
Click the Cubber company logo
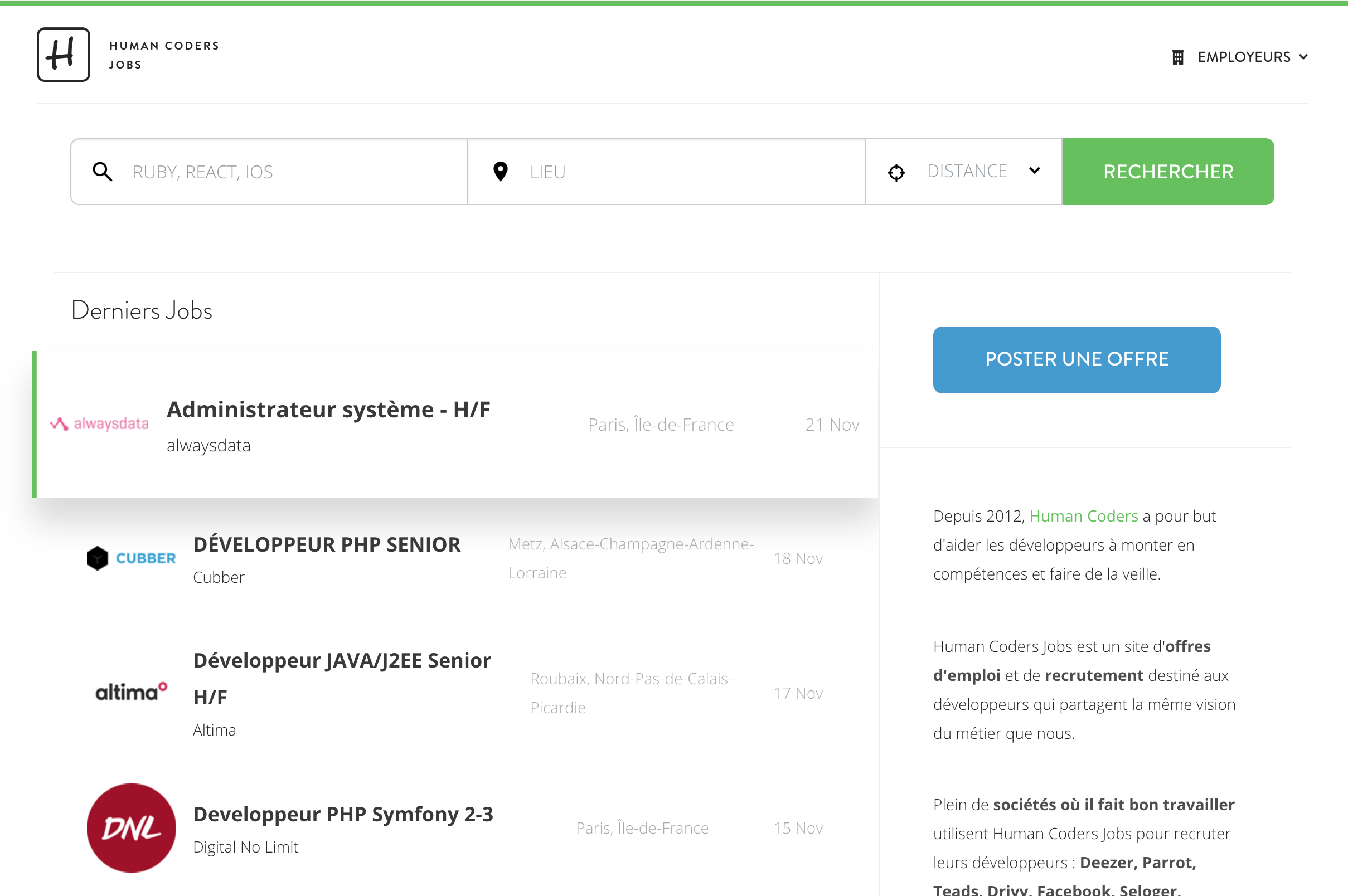(x=131, y=558)
